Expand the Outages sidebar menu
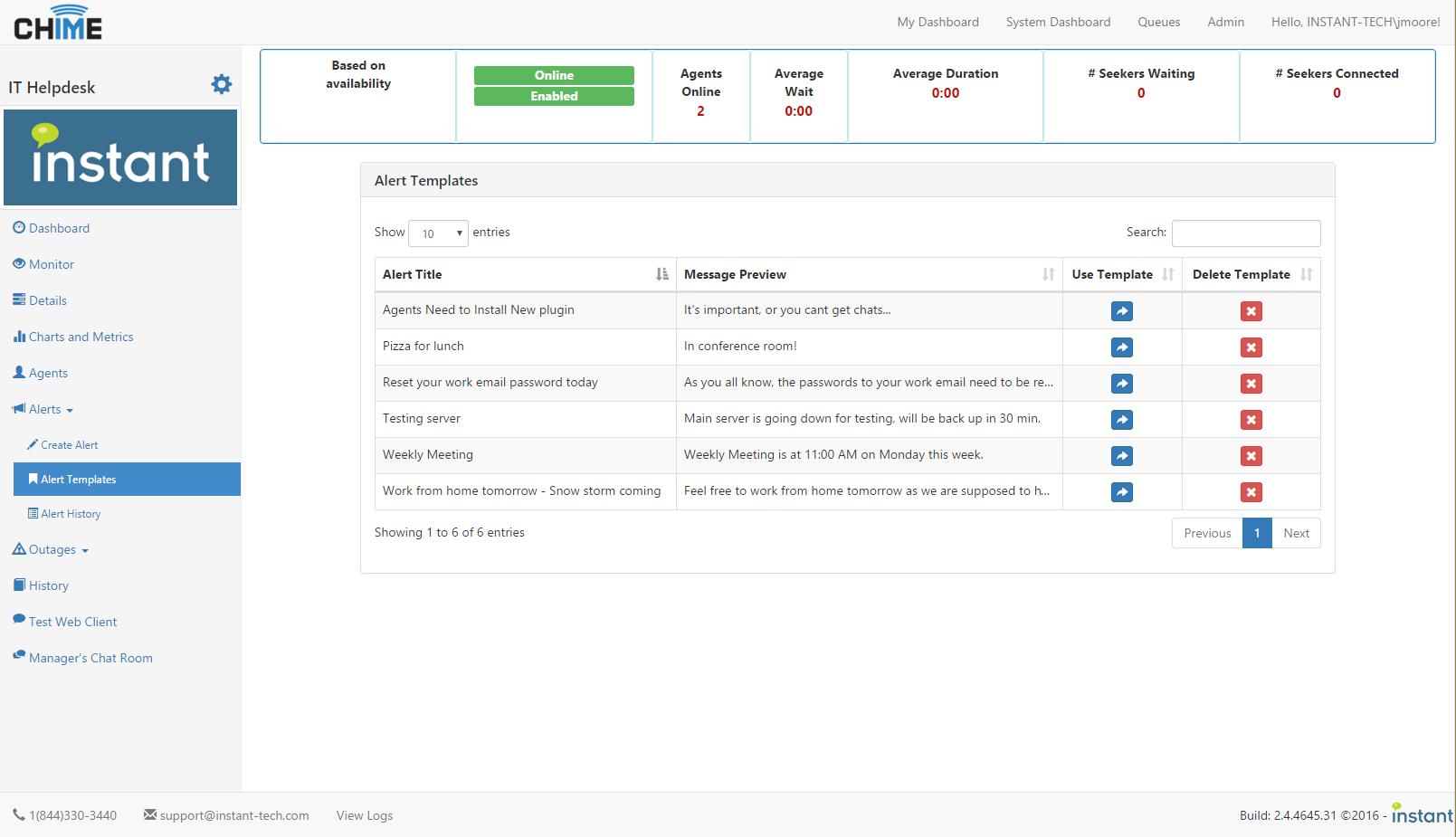 [x=51, y=549]
